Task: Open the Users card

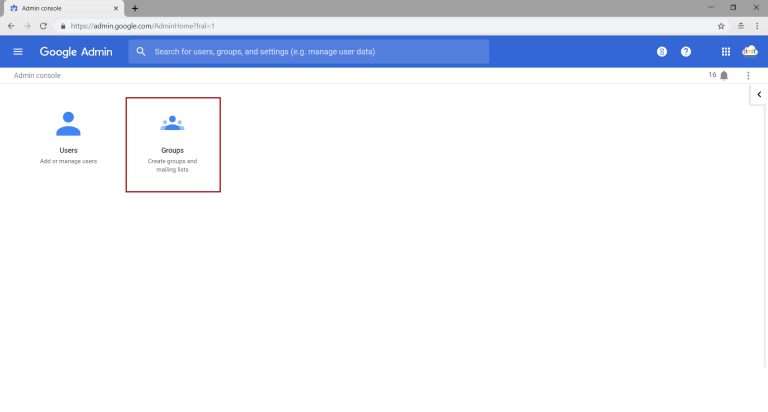Action: pyautogui.click(x=69, y=138)
